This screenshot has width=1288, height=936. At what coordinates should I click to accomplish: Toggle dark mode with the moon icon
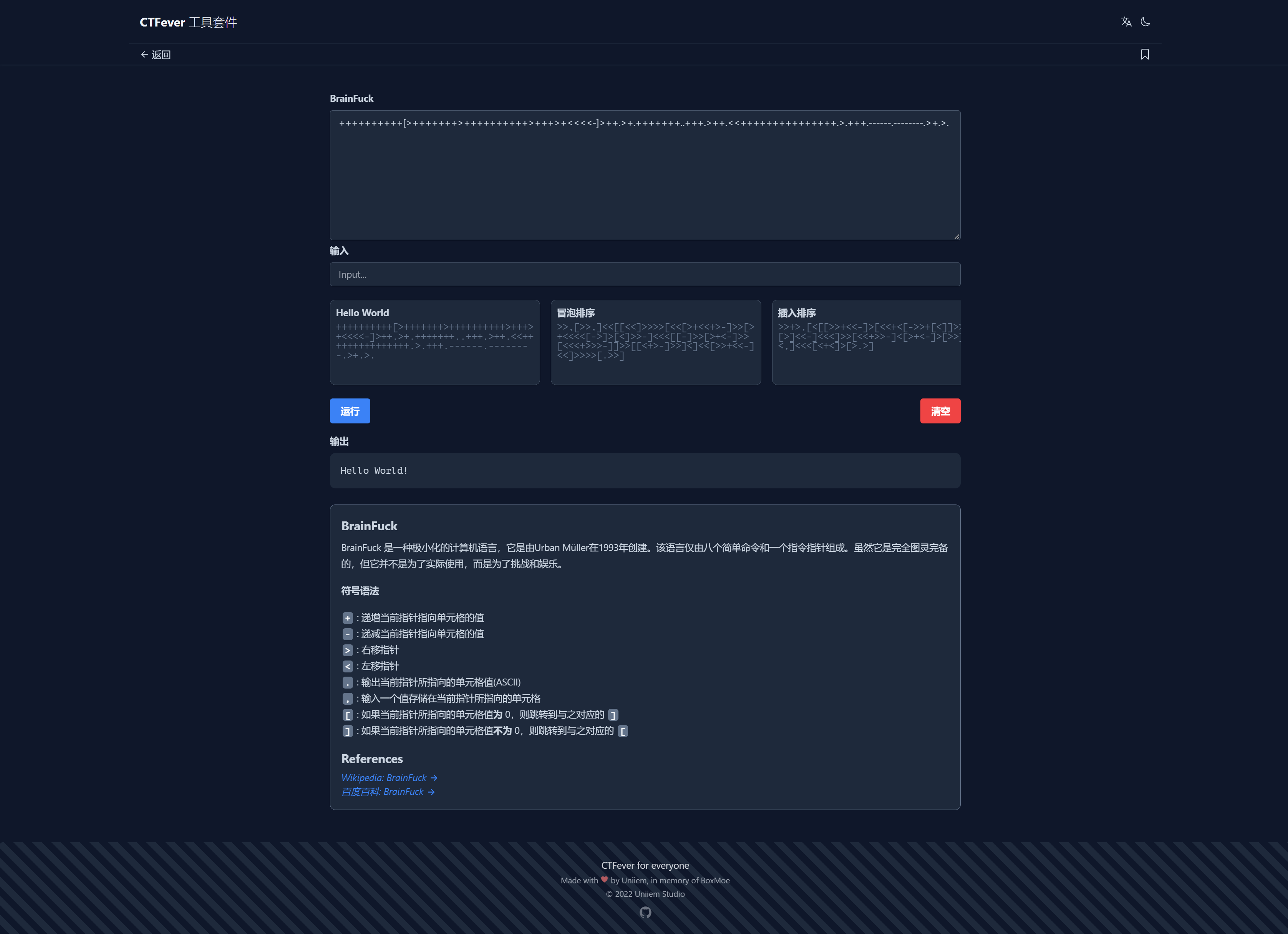coord(1145,22)
